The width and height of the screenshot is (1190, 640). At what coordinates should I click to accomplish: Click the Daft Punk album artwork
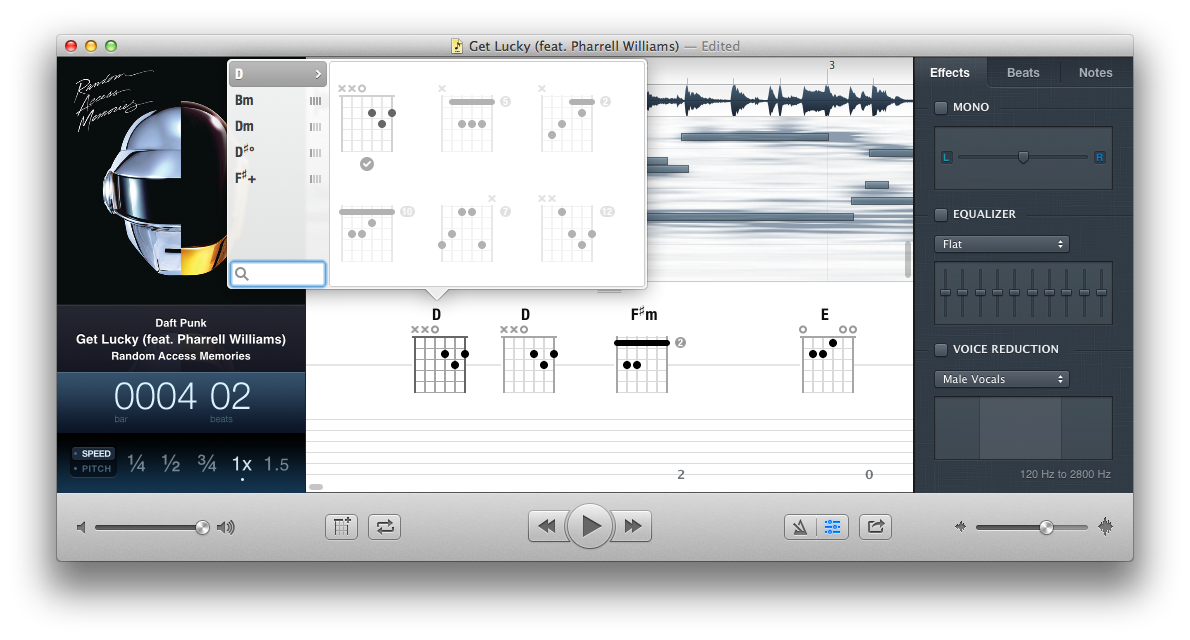[x=181, y=181]
